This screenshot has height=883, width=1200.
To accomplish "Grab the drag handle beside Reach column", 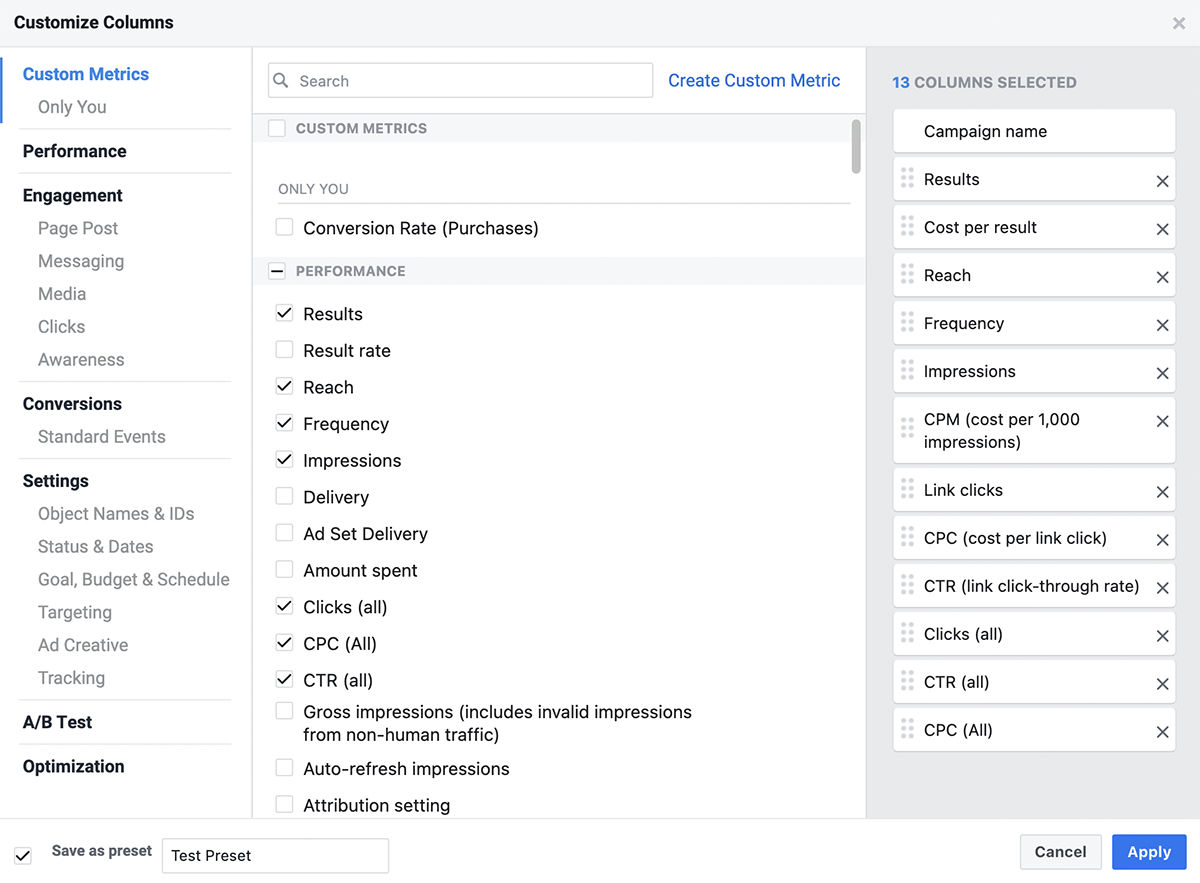I will (907, 274).
